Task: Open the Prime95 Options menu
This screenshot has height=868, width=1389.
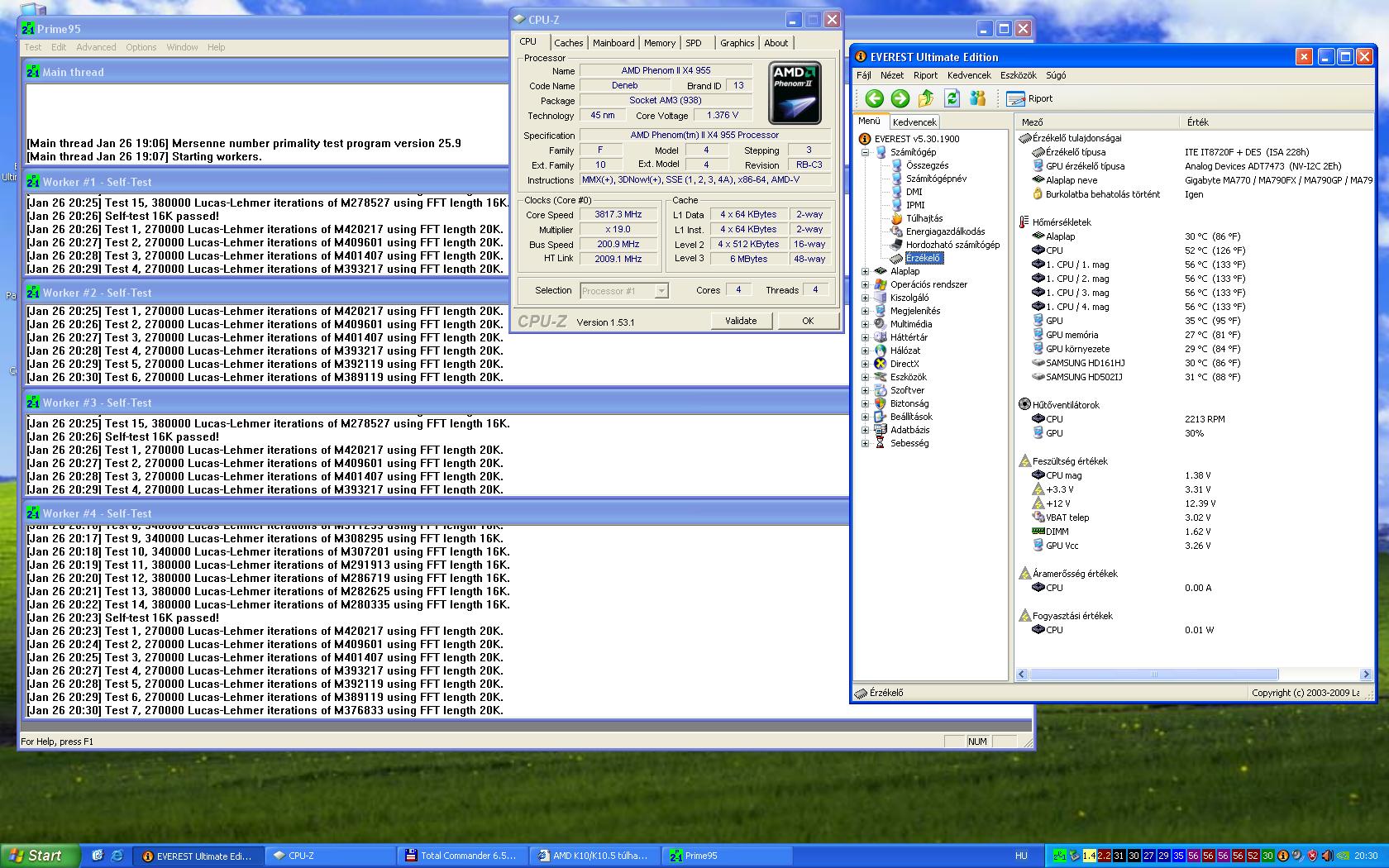Action: [141, 47]
